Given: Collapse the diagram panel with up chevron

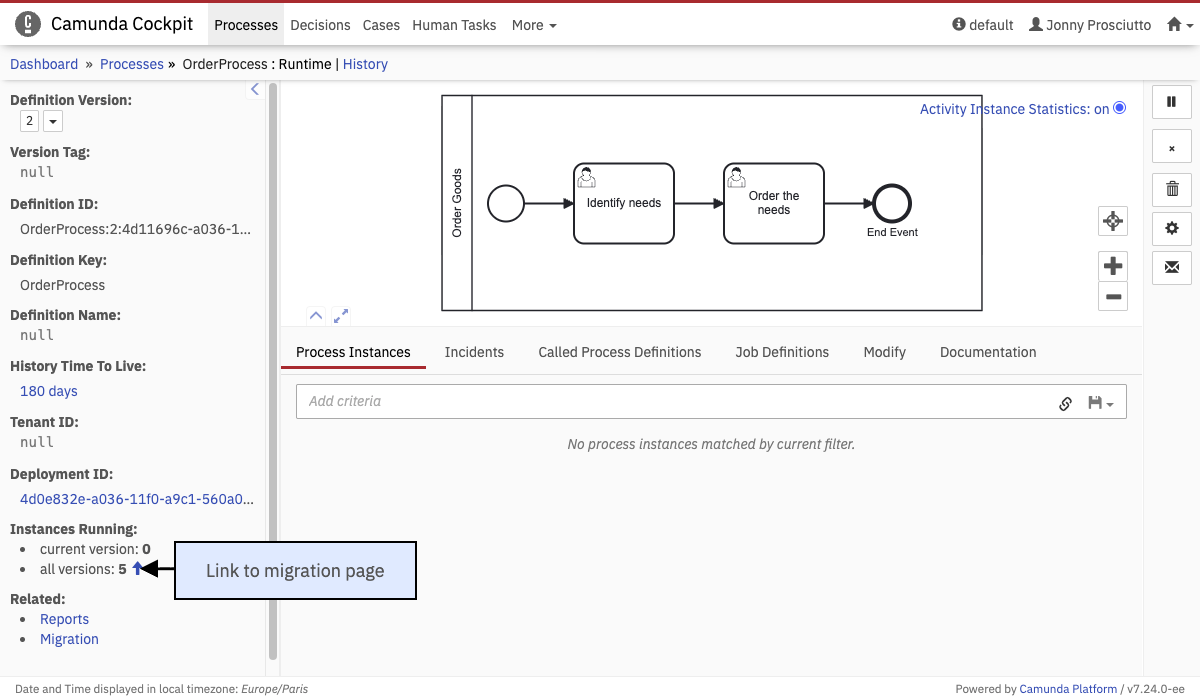Looking at the screenshot, I should [x=316, y=316].
